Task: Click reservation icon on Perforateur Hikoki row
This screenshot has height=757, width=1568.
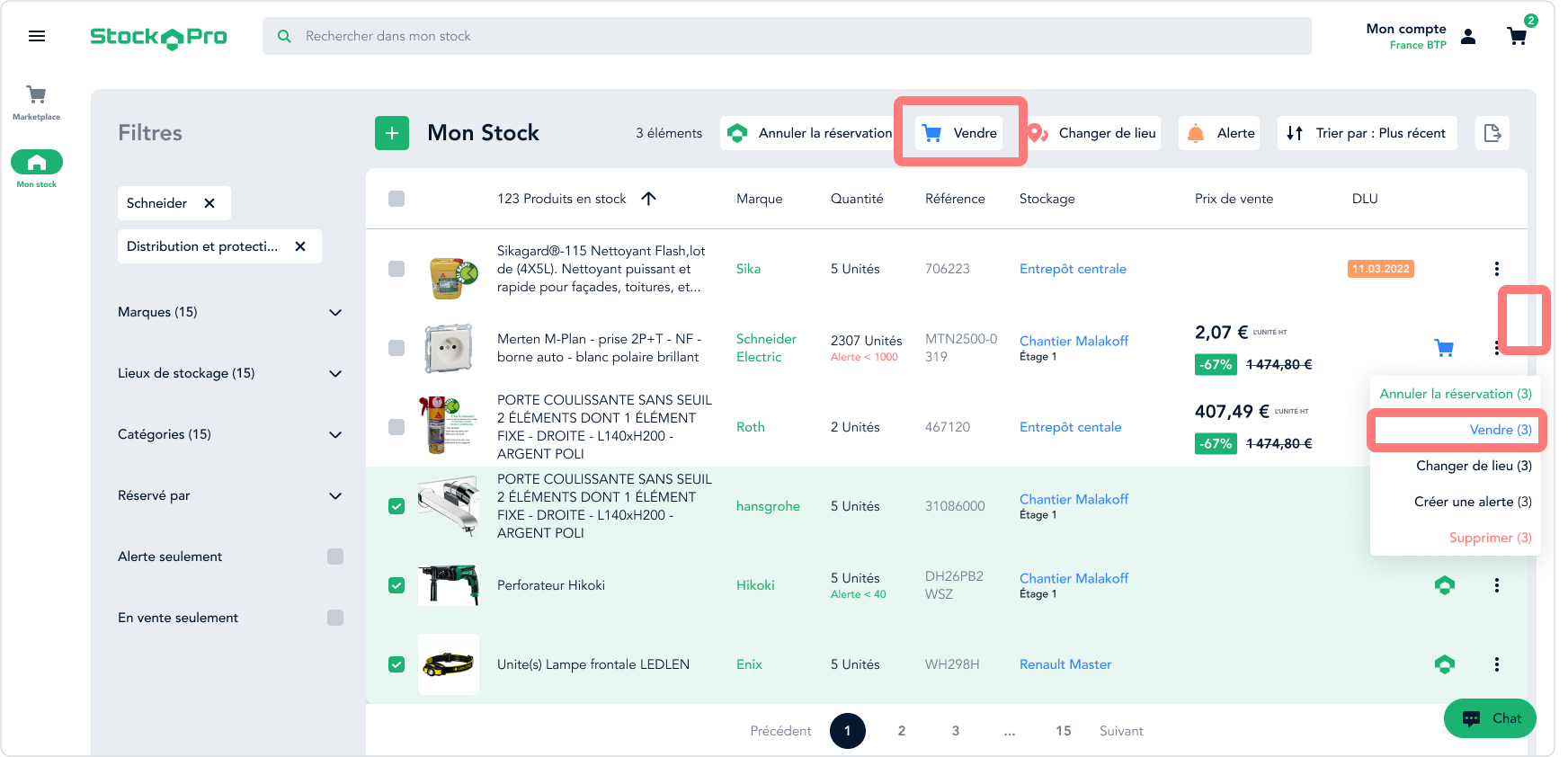Action: coord(1445,585)
